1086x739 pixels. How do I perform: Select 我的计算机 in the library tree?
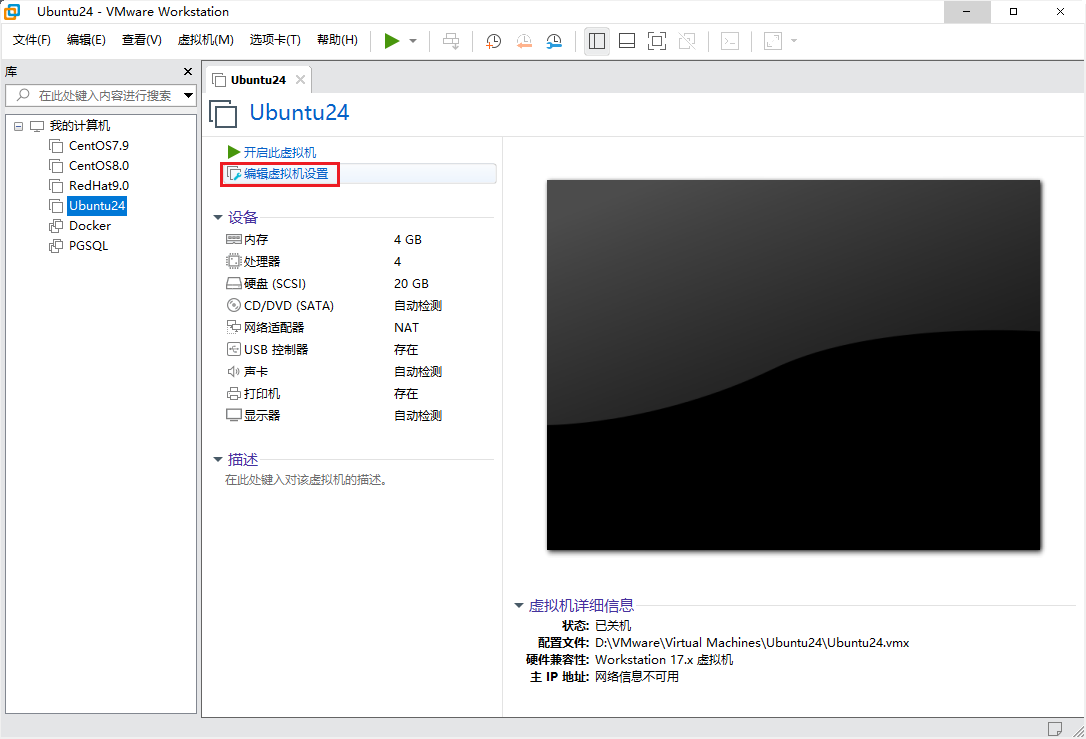click(x=80, y=126)
